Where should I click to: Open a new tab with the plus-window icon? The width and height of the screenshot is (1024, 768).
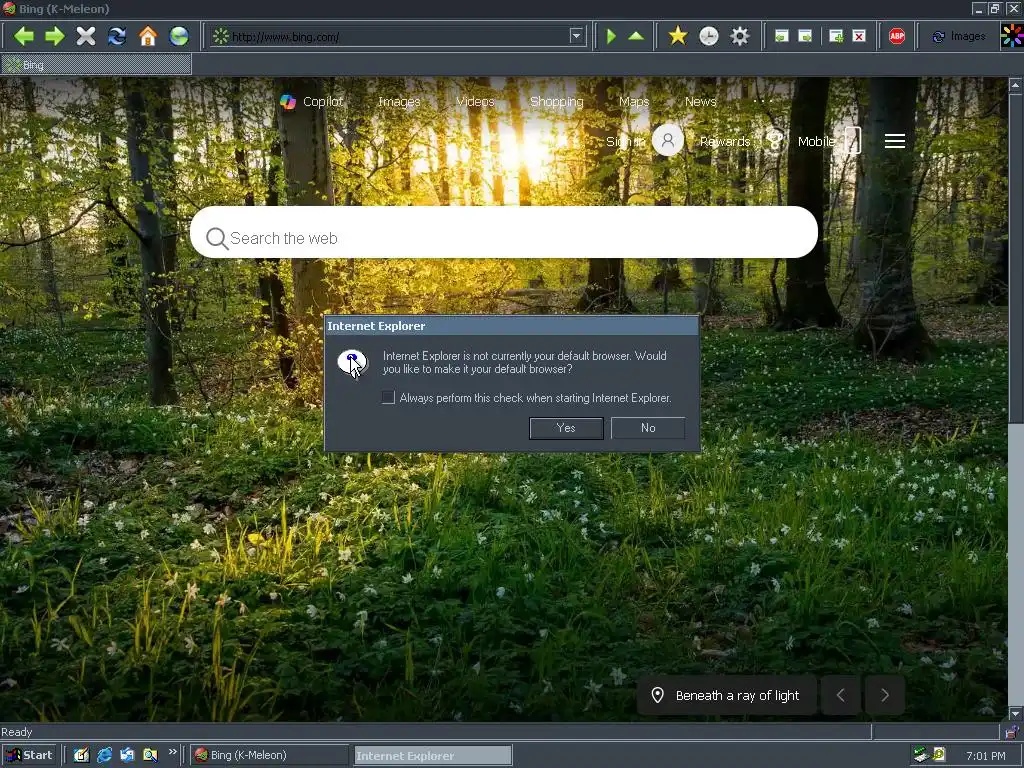point(836,37)
